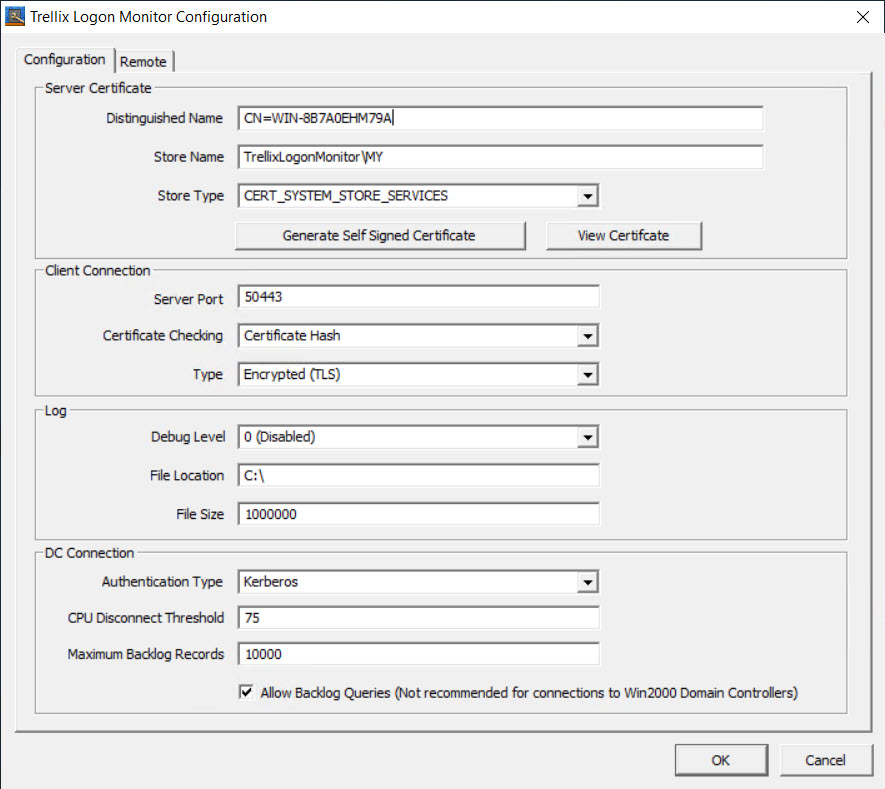Click the Client Connection group heading
This screenshot has width=885, height=789.
[98, 271]
